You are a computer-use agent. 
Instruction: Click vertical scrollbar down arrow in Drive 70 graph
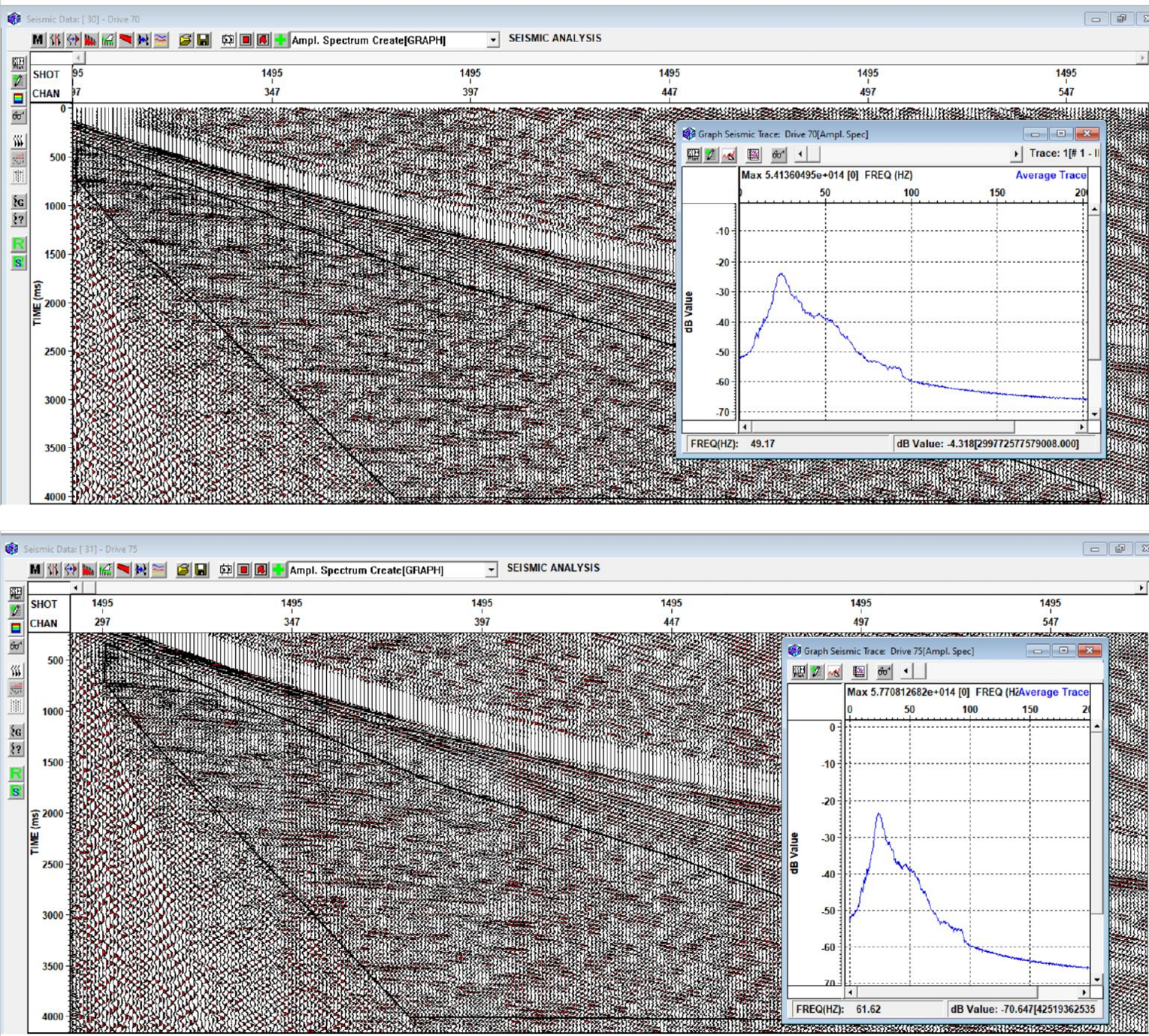pos(1094,414)
